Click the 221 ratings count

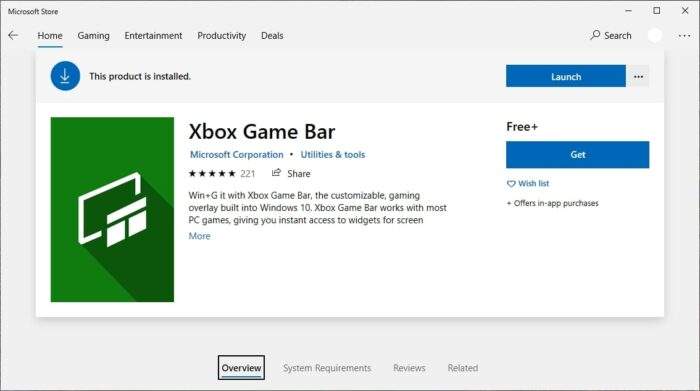(x=248, y=174)
